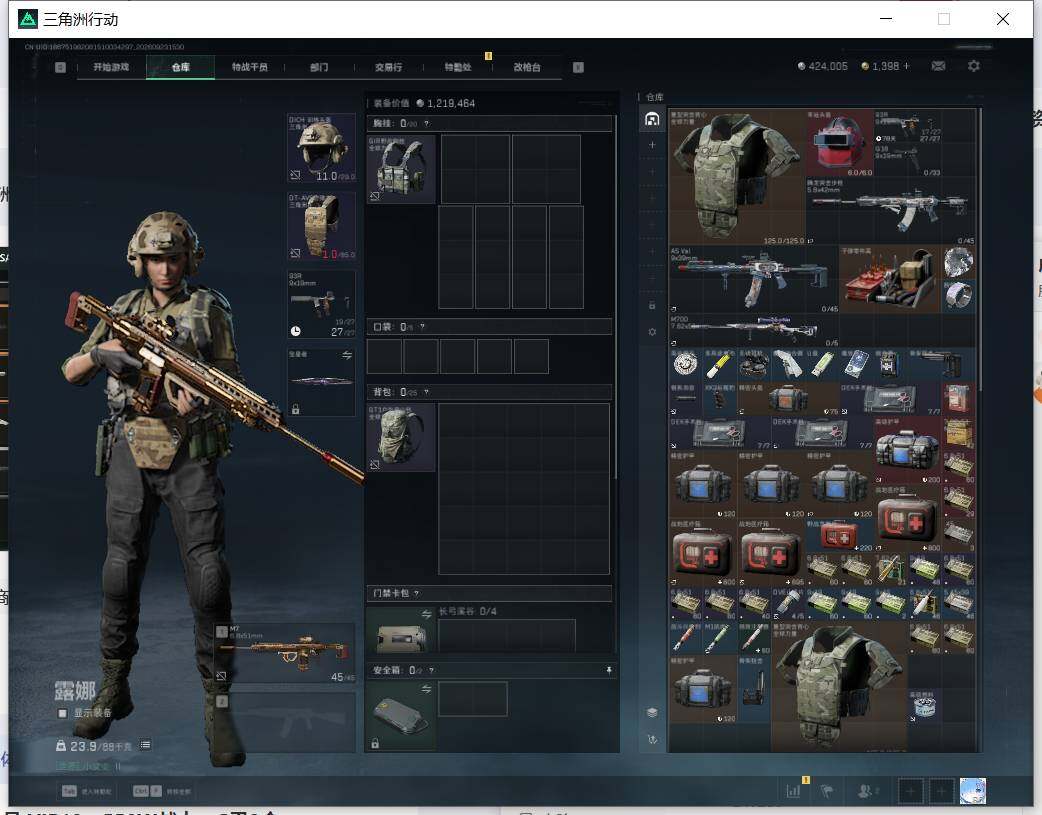Click the left tab-navigation key icon

point(60,67)
